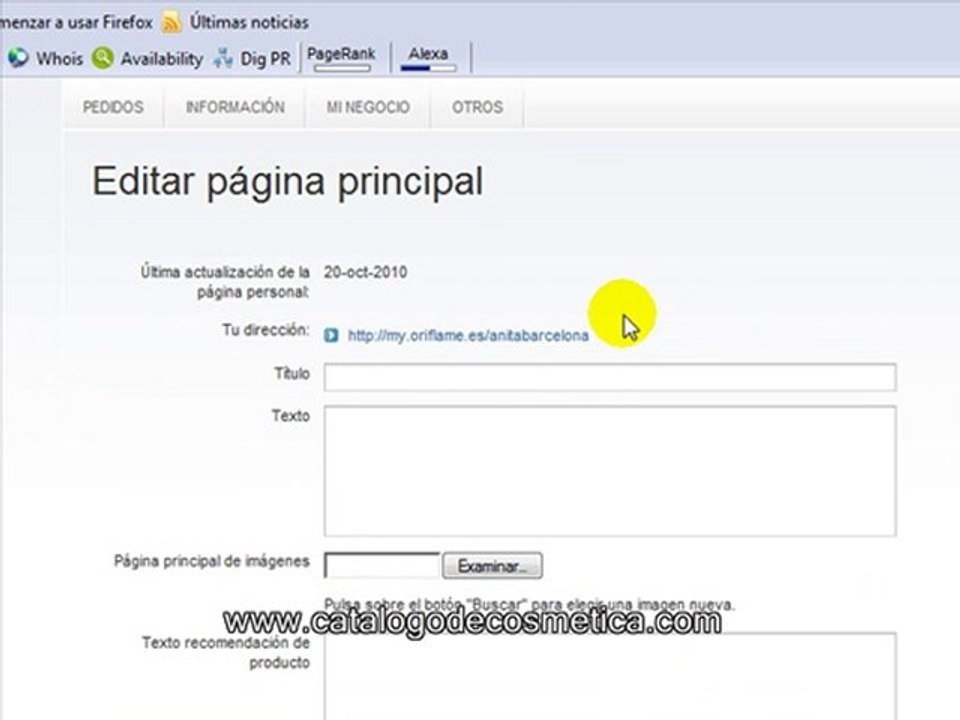The height and width of the screenshot is (720, 960).
Task: Open the PEDIDOS menu tab
Action: click(113, 107)
